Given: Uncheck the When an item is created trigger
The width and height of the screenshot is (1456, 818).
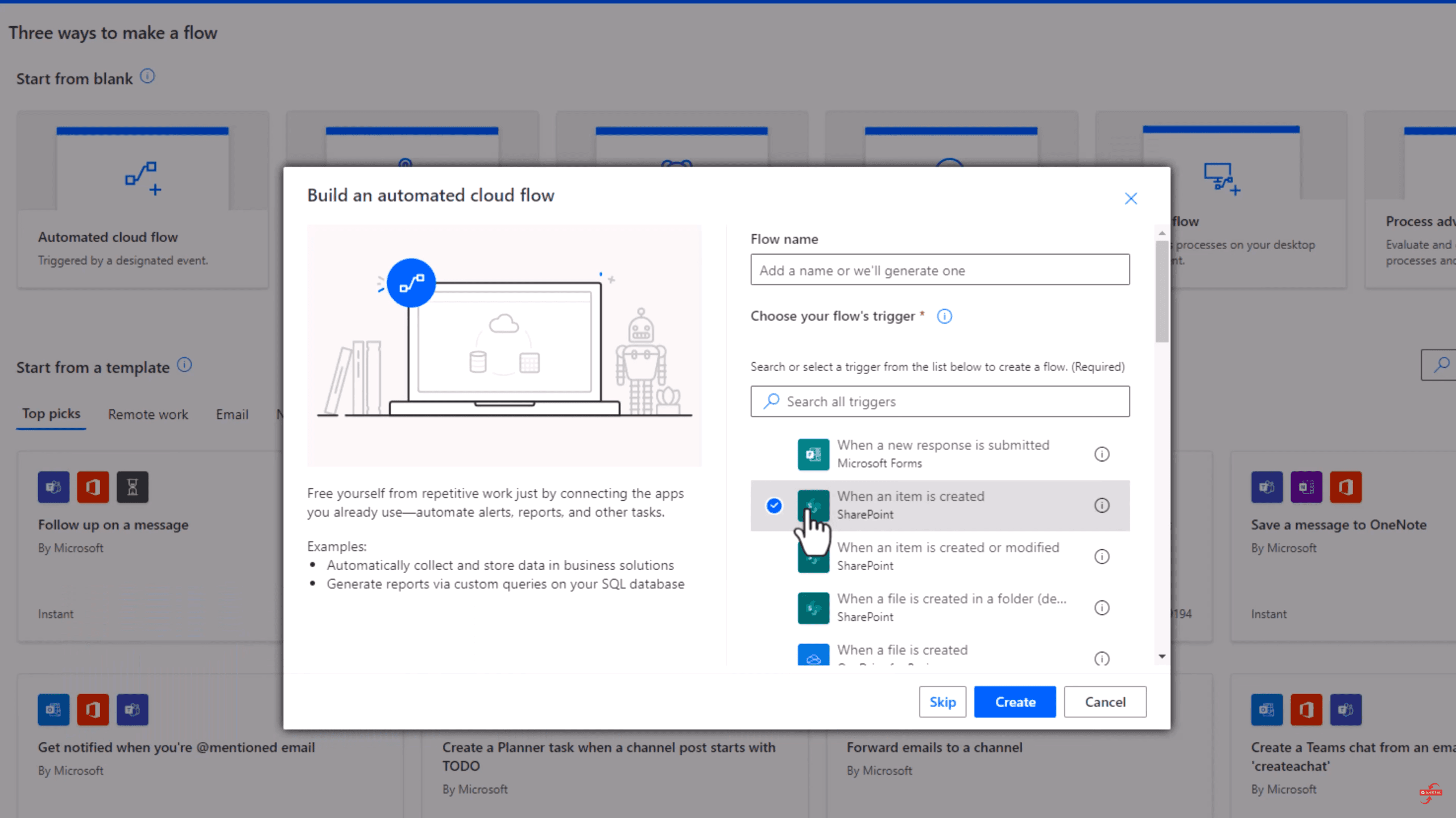Looking at the screenshot, I should 774,505.
